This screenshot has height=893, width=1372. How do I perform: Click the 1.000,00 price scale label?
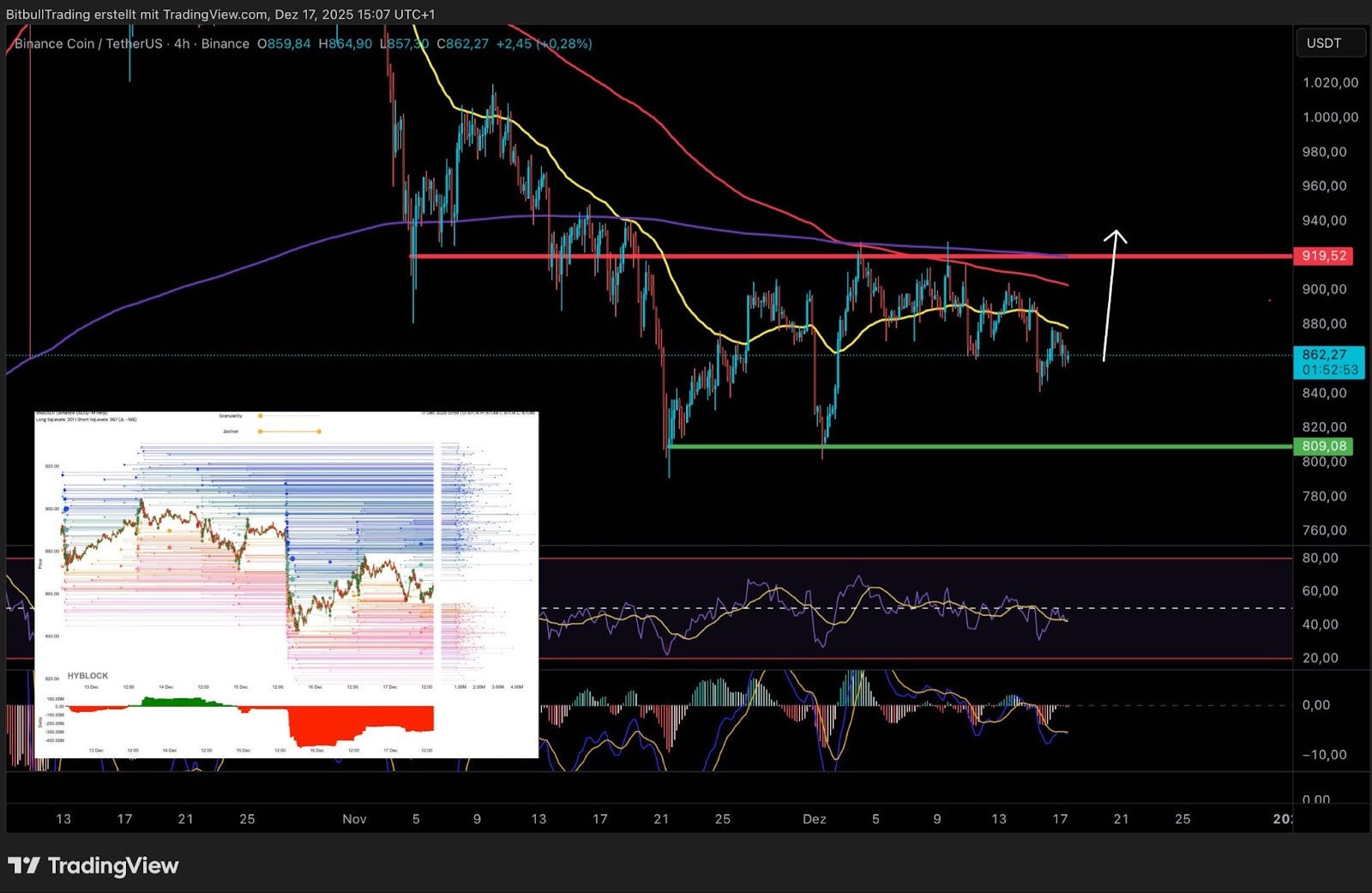(x=1330, y=118)
